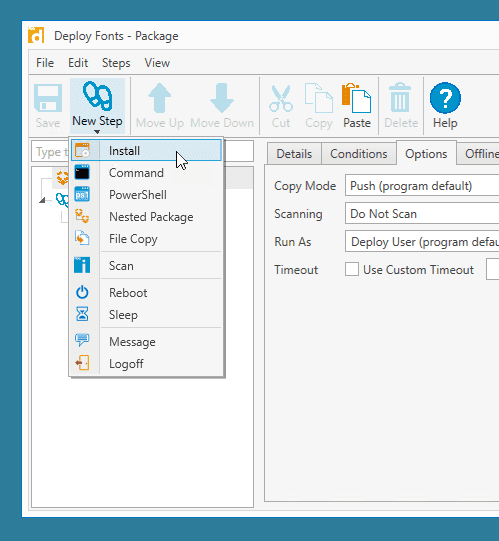Open the Scanning dropdown set to Do Not Scan
The image size is (499, 541).
click(422, 214)
